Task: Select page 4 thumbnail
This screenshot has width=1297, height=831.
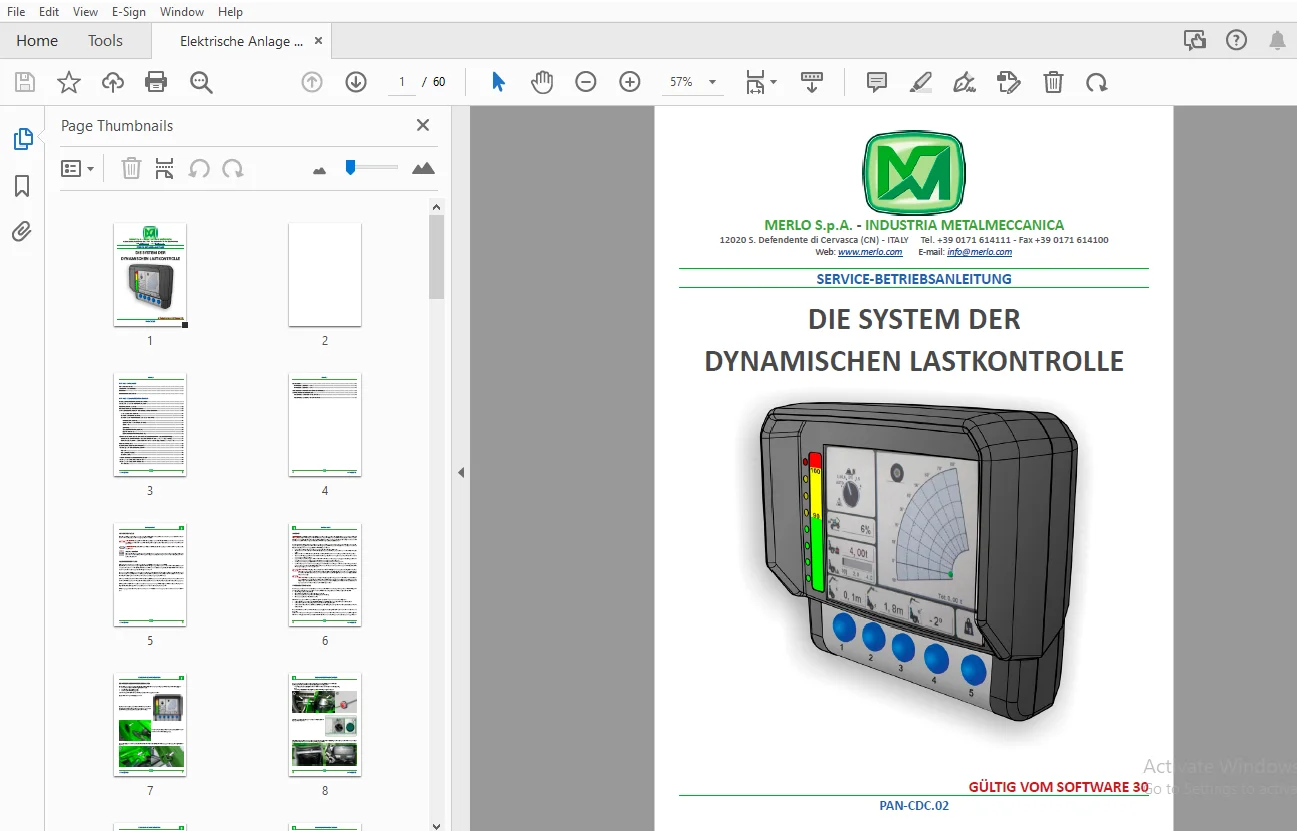Action: pyautogui.click(x=325, y=425)
